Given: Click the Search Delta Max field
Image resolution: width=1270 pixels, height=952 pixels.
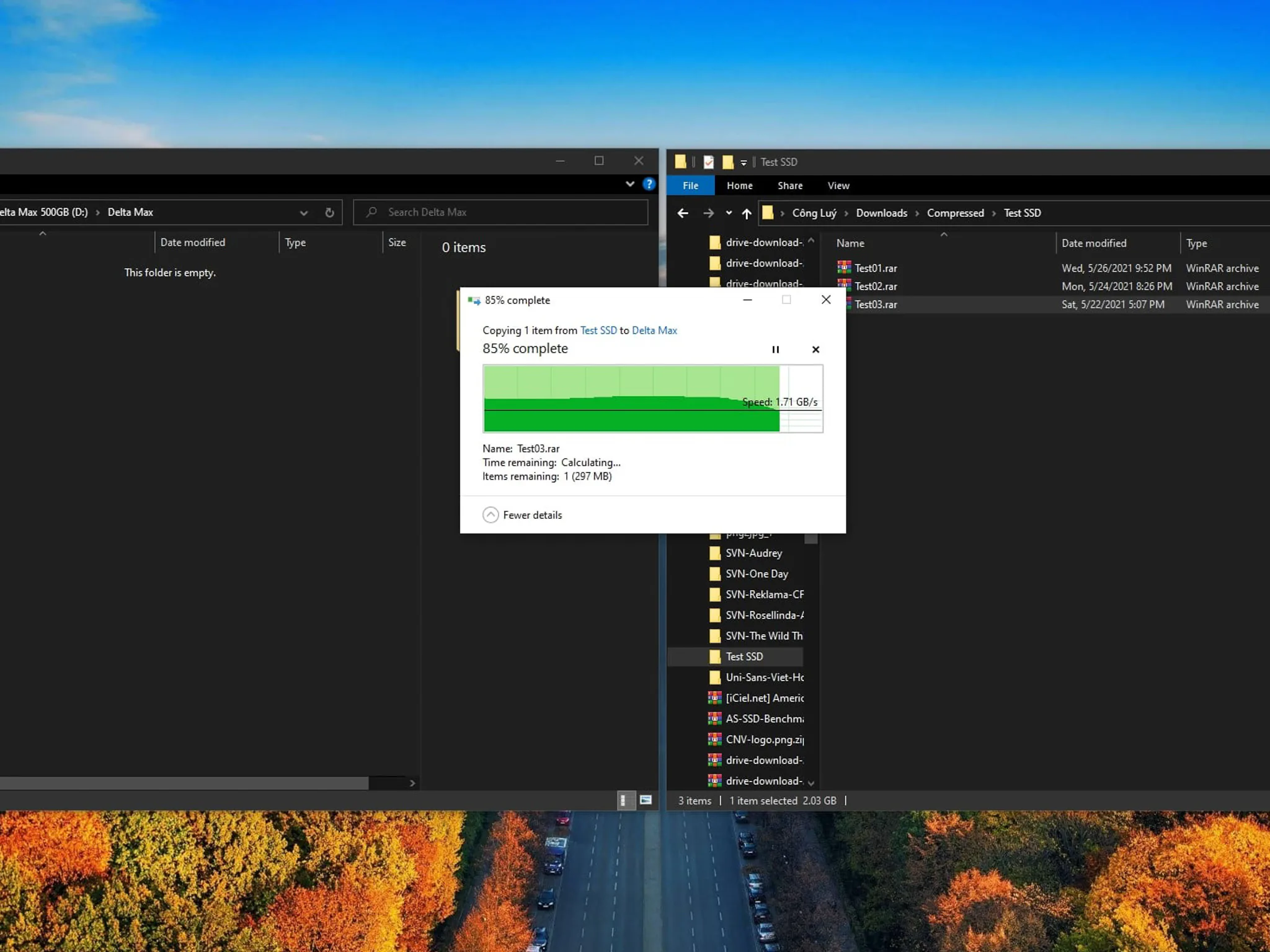Looking at the screenshot, I should [x=501, y=212].
